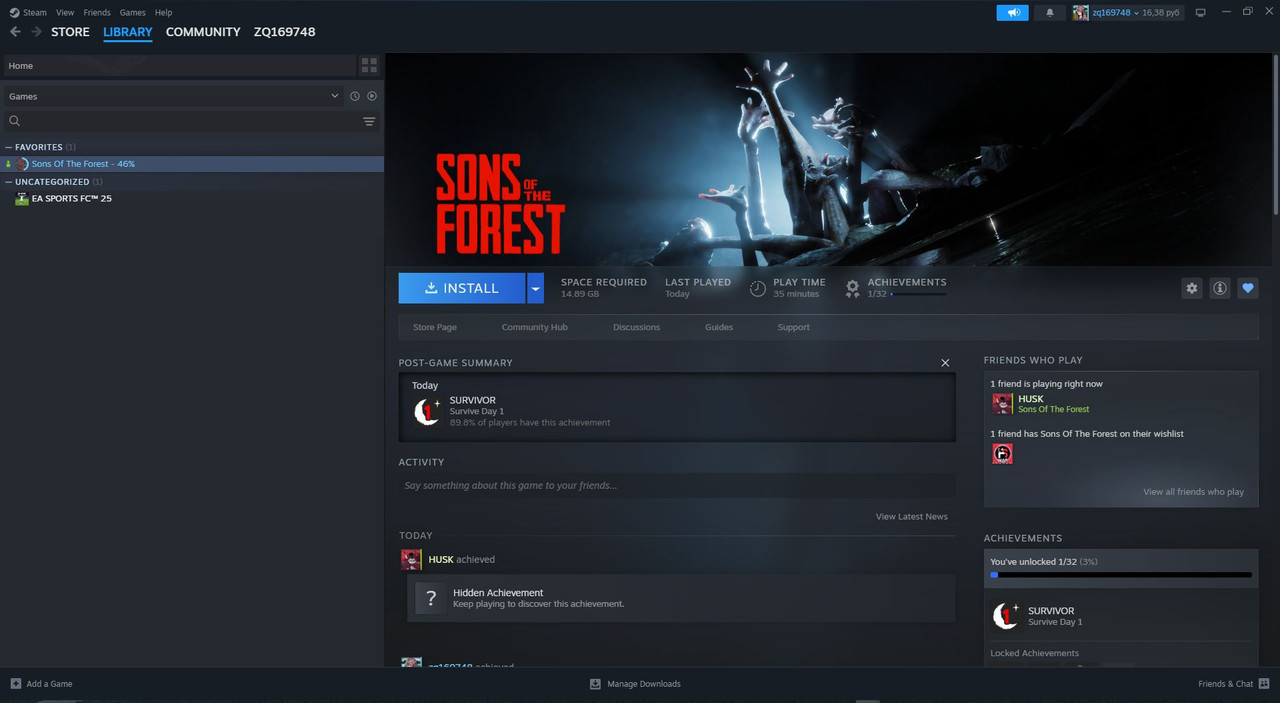Click the blue INSTALL button
The image size is (1280, 703).
click(462, 288)
